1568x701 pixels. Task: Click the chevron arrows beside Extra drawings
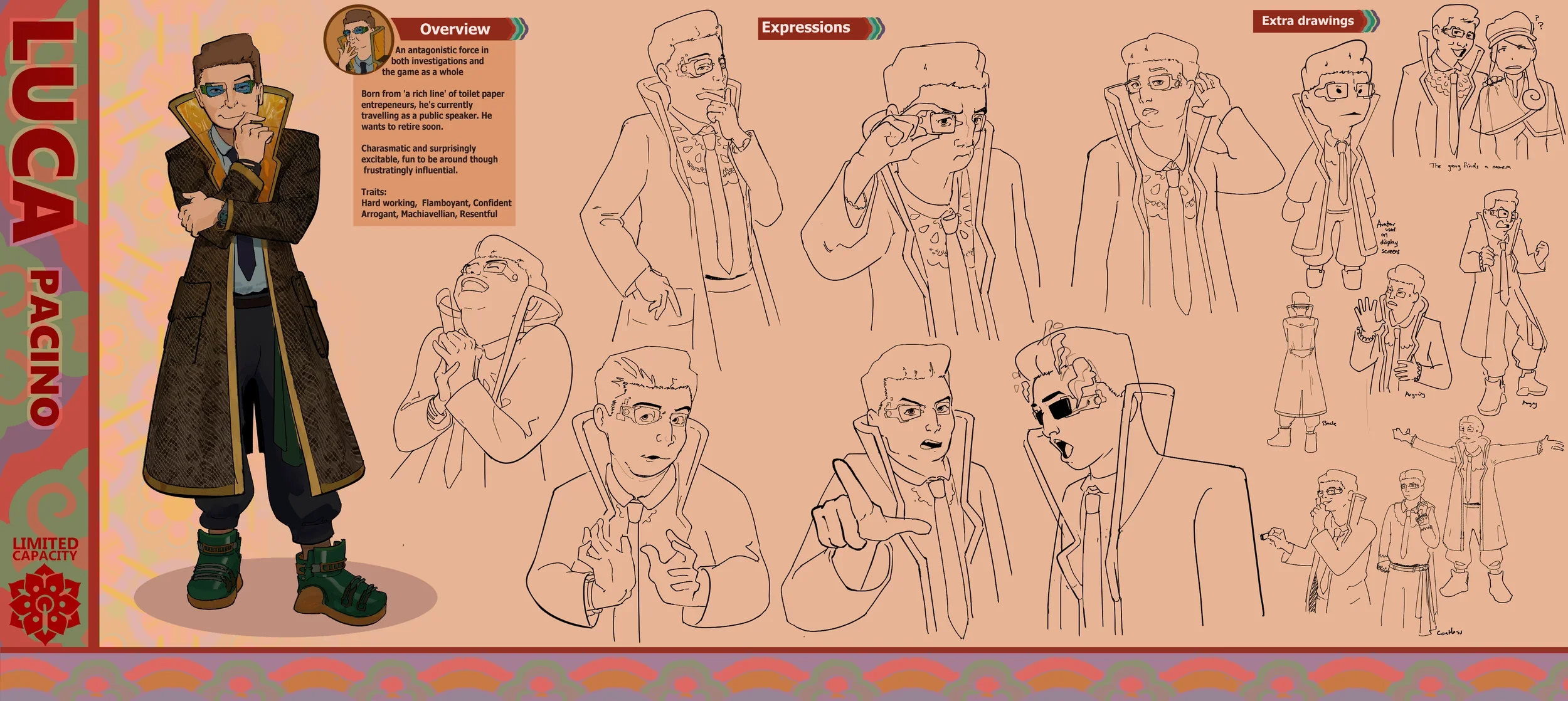tap(1370, 21)
